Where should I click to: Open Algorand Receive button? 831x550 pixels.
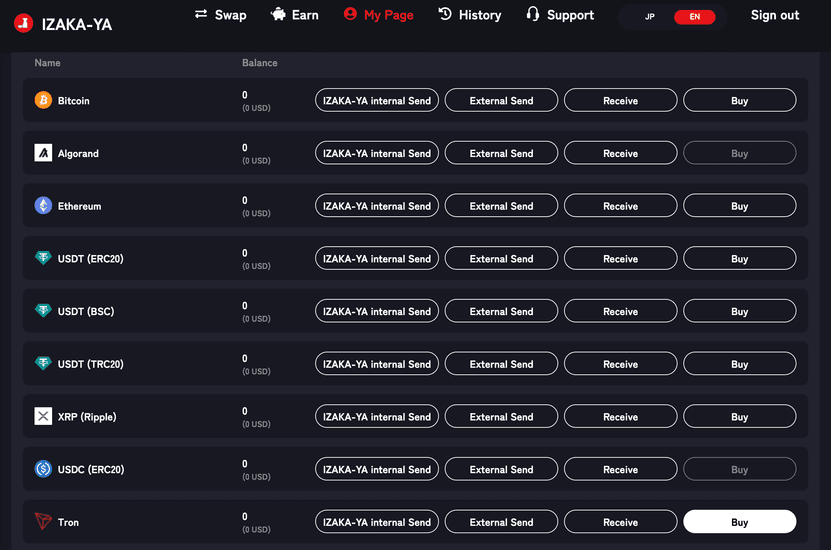[x=621, y=153]
